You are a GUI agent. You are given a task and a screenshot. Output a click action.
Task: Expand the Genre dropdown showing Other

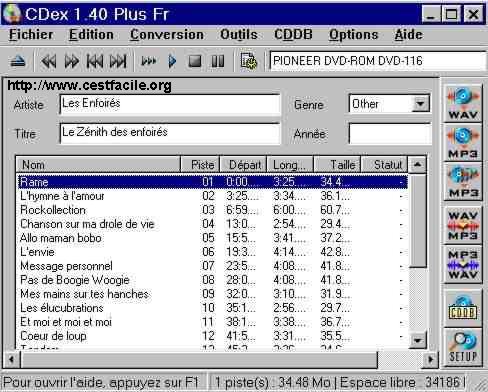(420, 104)
